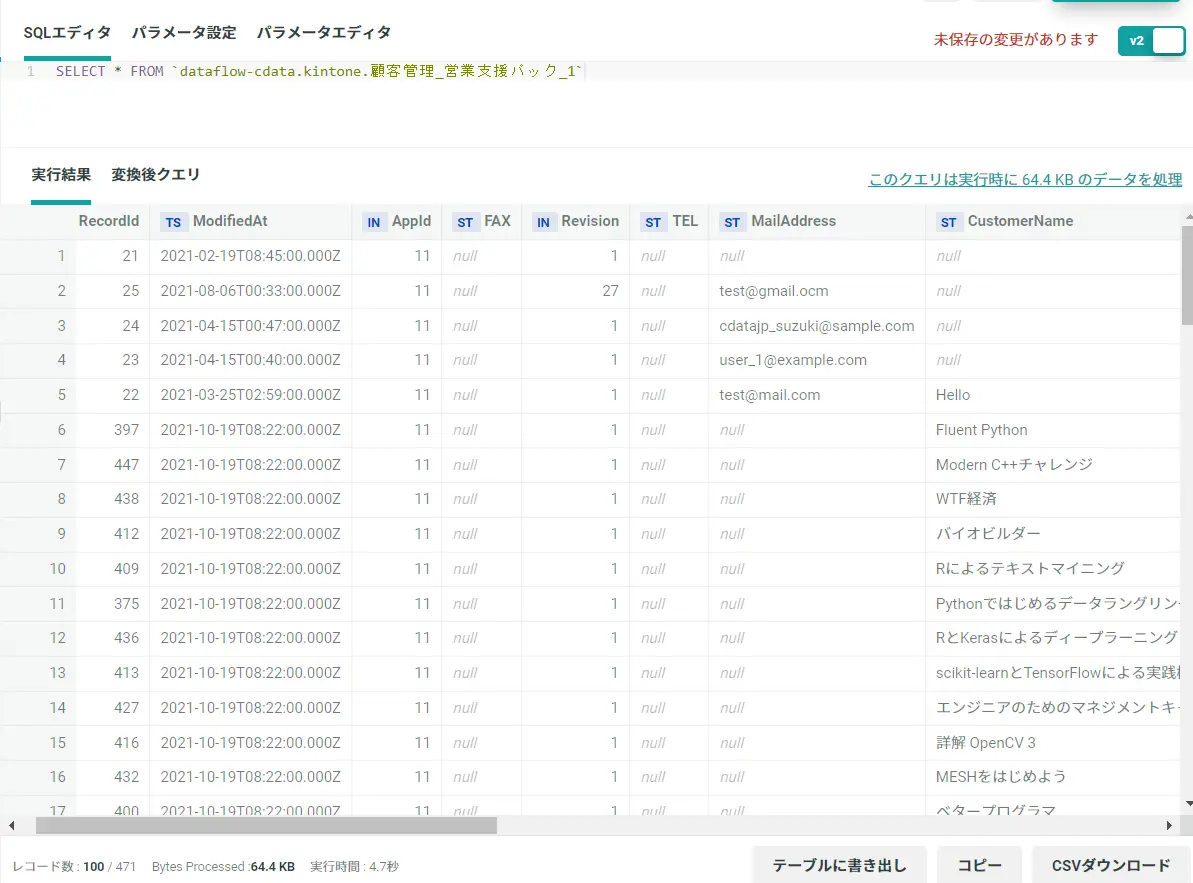Click the TS type badge beside ModifiedAt
This screenshot has height=883, width=1193.
(173, 222)
